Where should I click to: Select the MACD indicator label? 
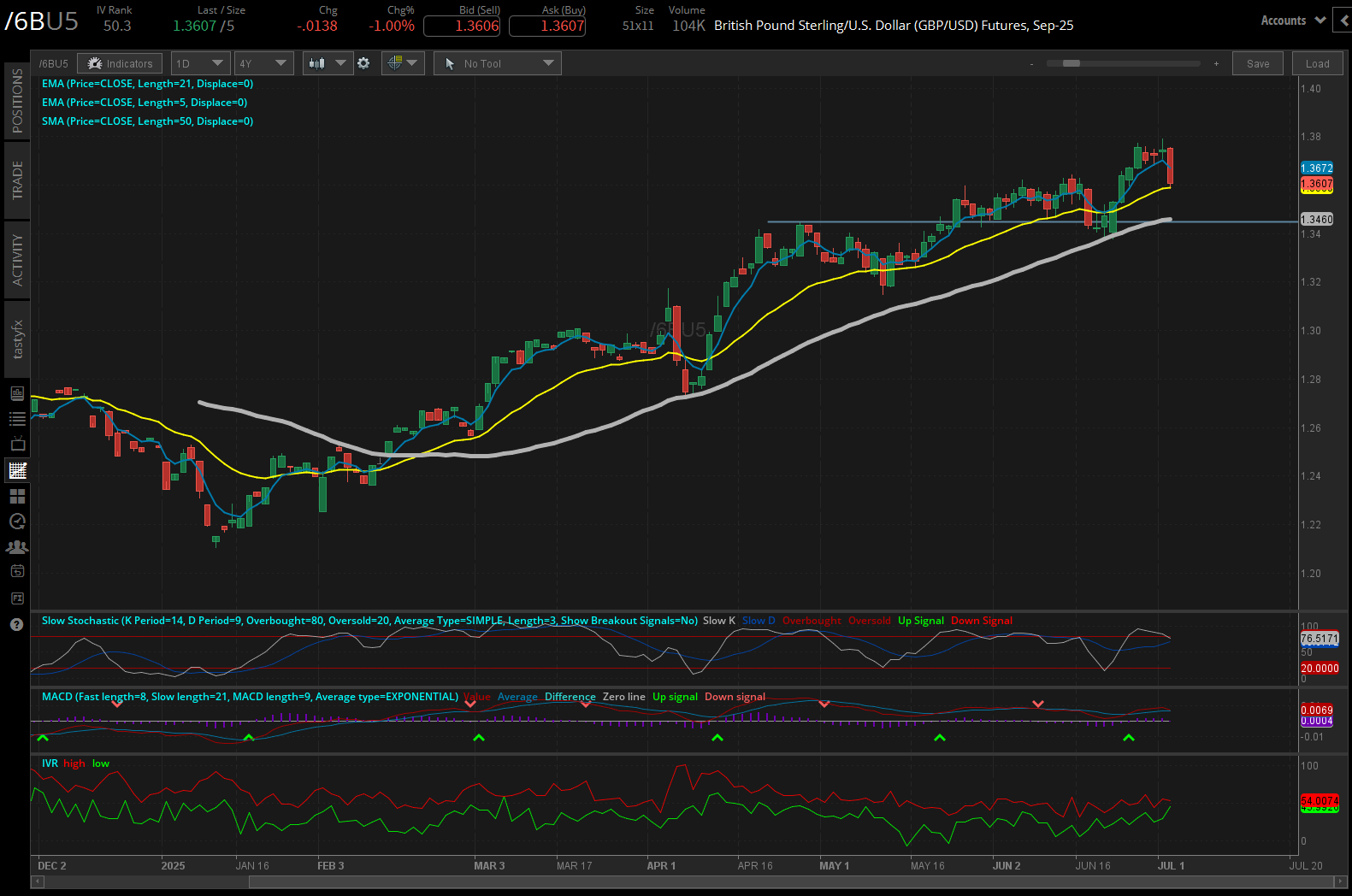point(250,697)
